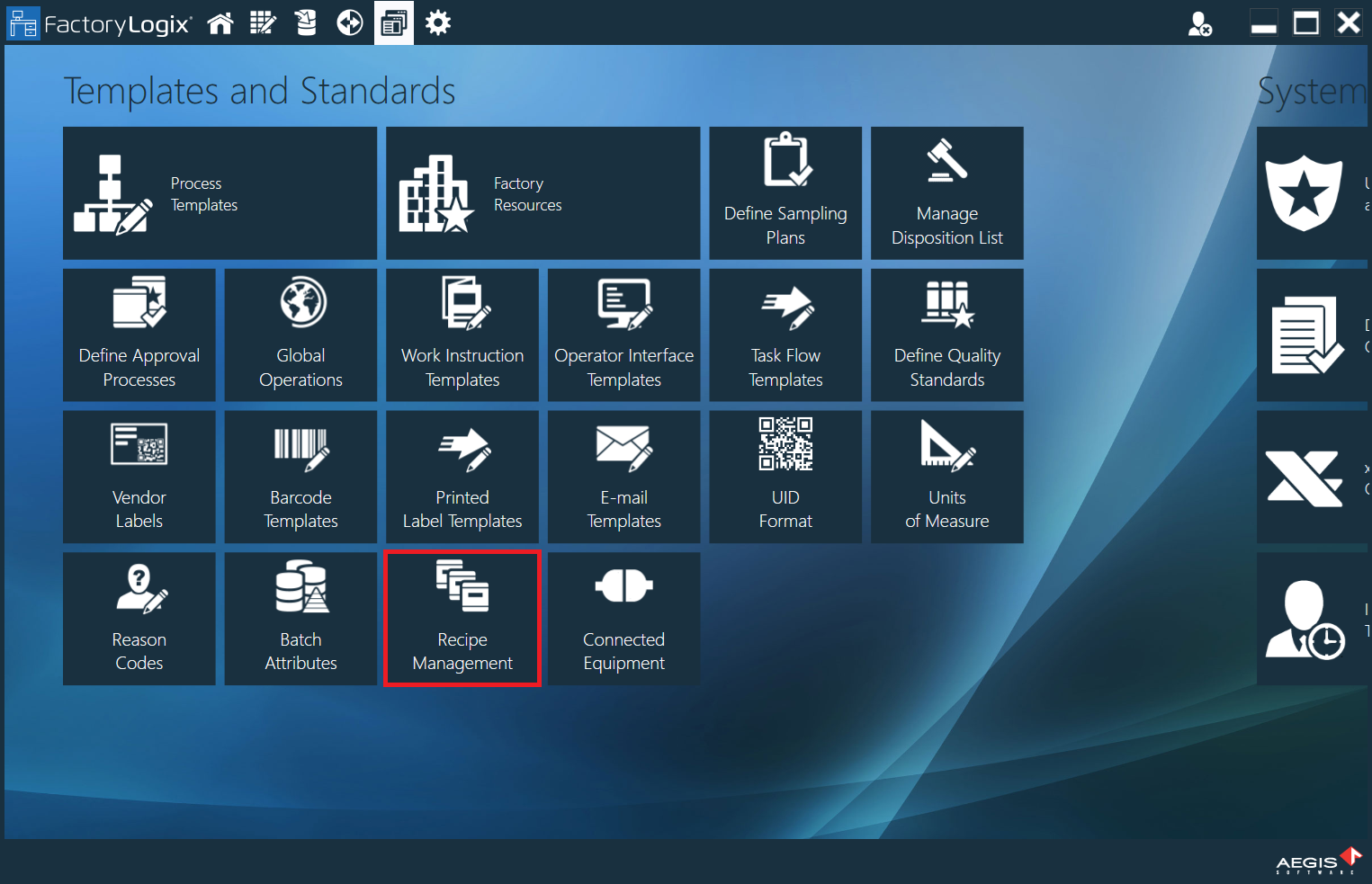Open the Barcode Templates tile
1372x884 pixels.
(300, 477)
